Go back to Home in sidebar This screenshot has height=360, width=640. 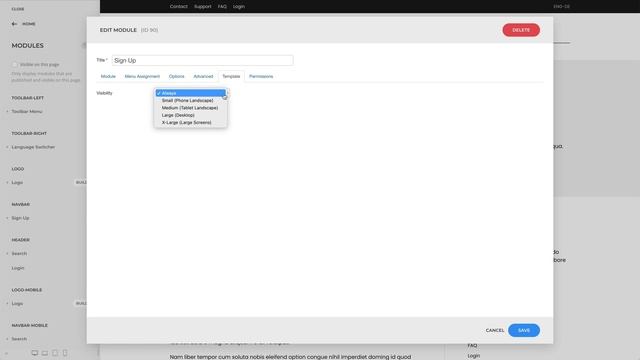pyautogui.click(x=24, y=24)
